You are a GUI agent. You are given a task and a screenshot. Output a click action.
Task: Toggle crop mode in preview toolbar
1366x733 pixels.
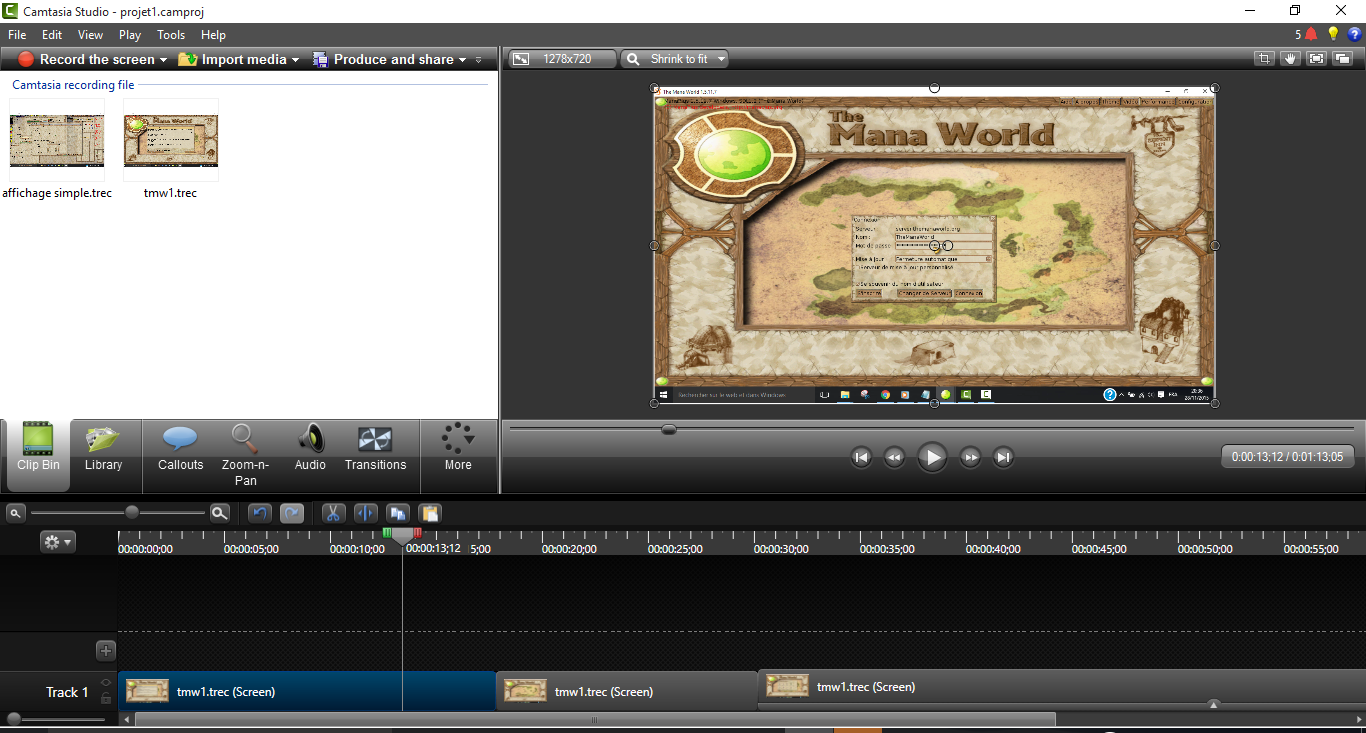1265,59
